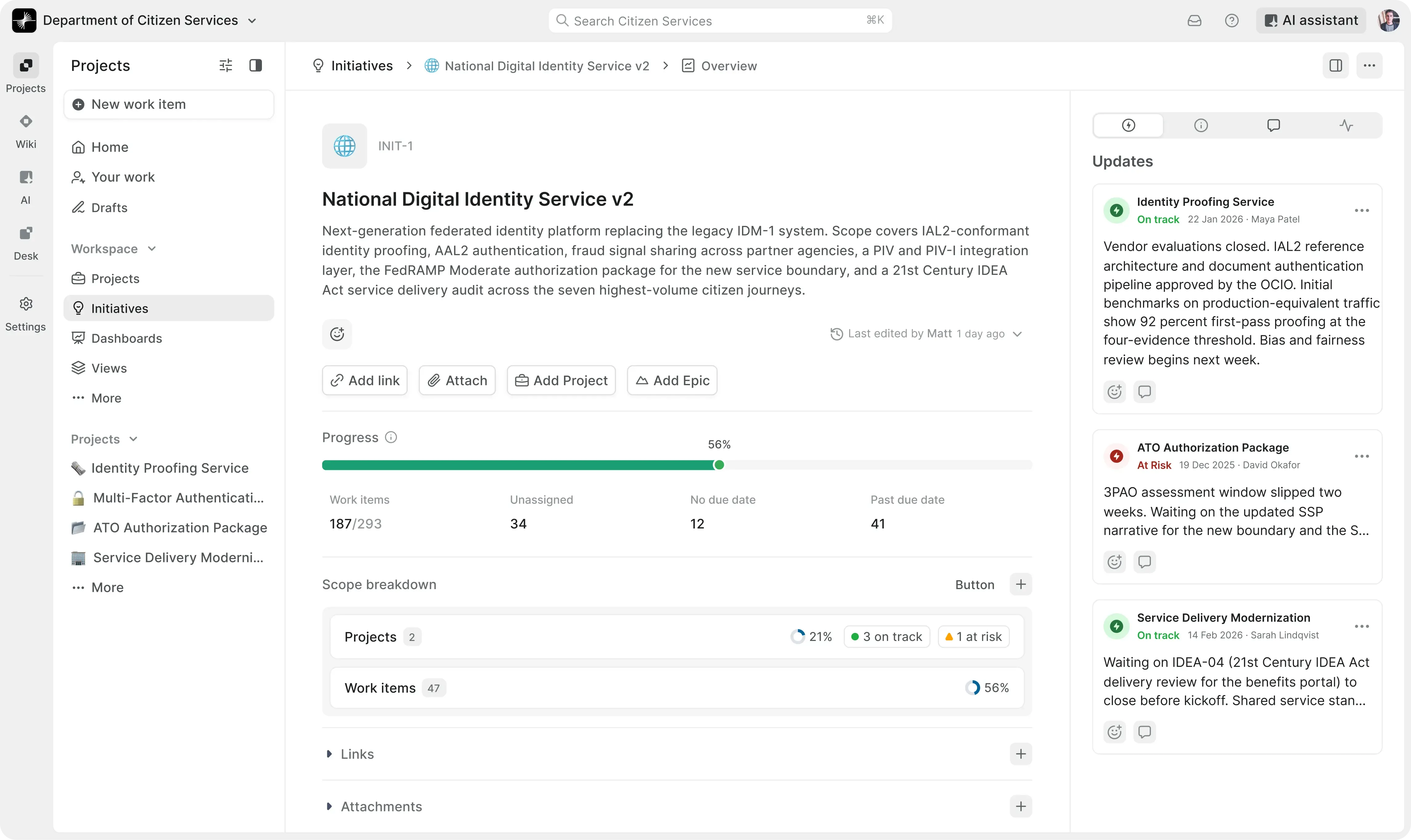Click the globe initiative icon tile
Image resolution: width=1411 pixels, height=840 pixels.
(344, 146)
